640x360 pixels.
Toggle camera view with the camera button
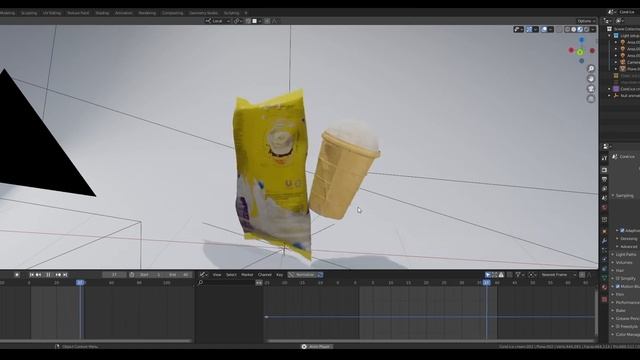pyautogui.click(x=591, y=89)
